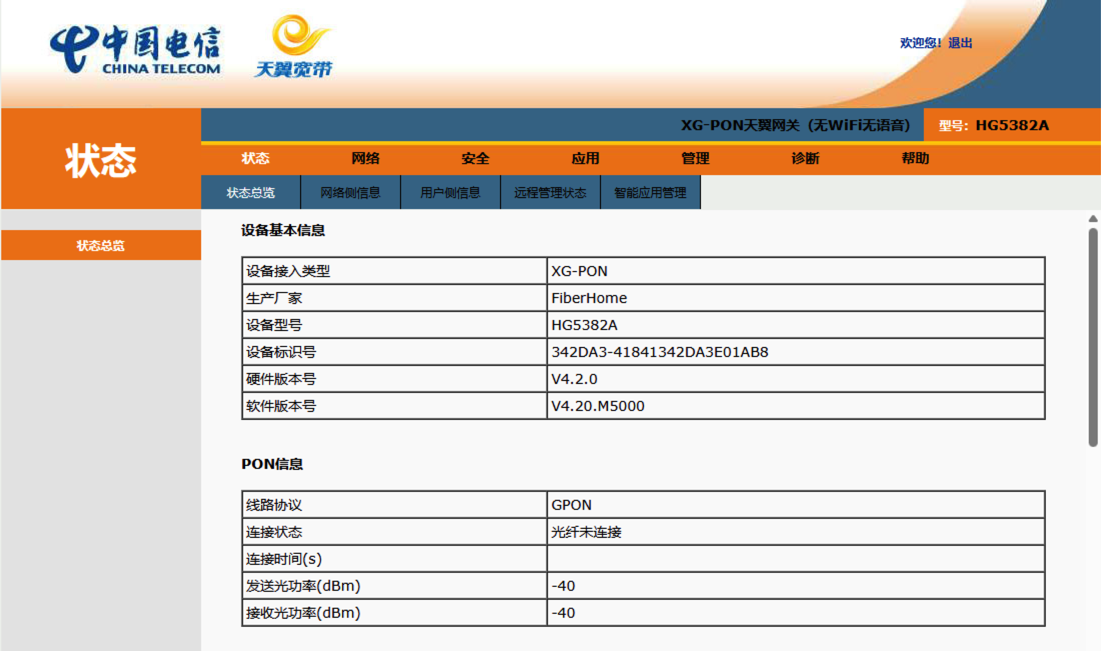Click the 接收光功率 value -40
This screenshot has width=1101, height=651.
pos(563,613)
